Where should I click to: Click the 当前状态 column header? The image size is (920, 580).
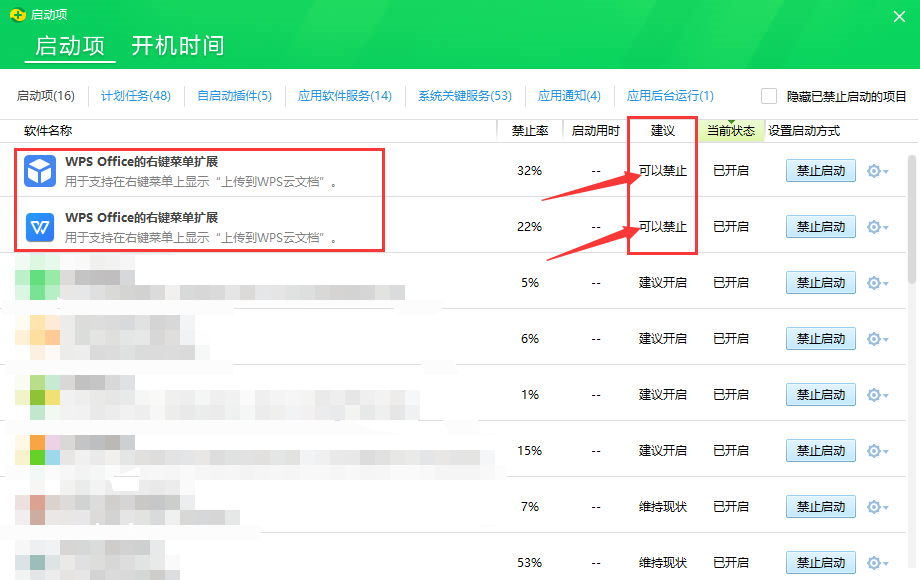click(x=731, y=131)
